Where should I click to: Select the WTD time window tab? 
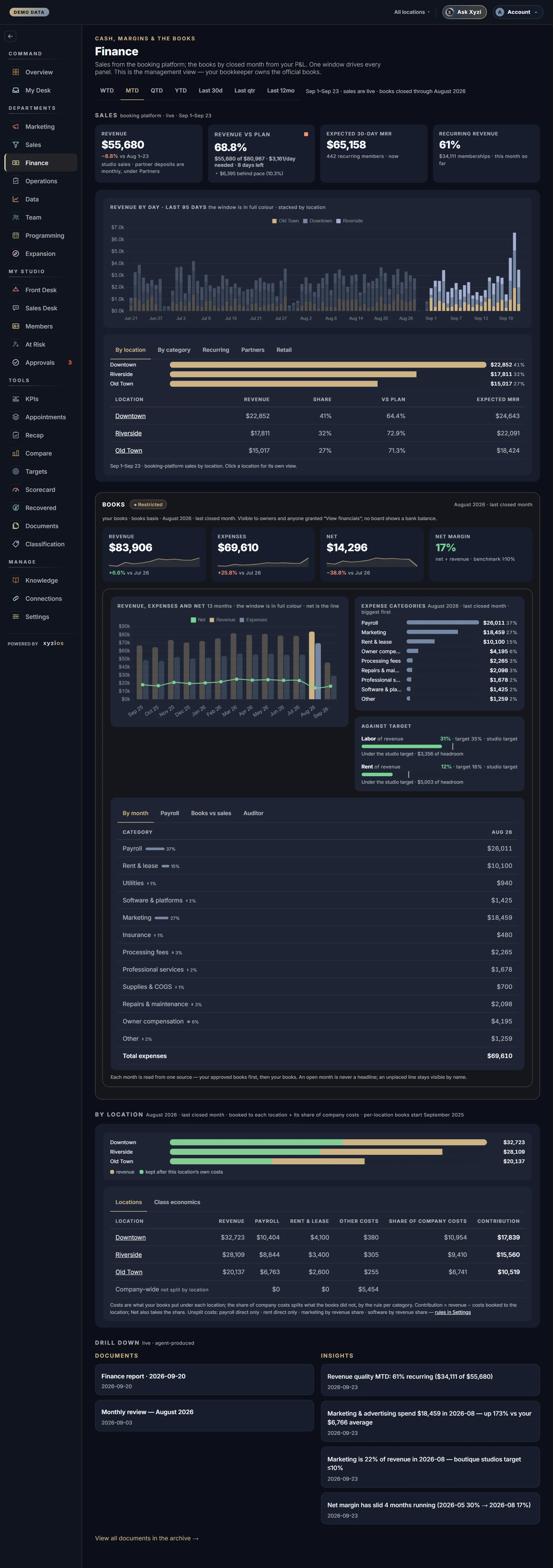[x=107, y=91]
